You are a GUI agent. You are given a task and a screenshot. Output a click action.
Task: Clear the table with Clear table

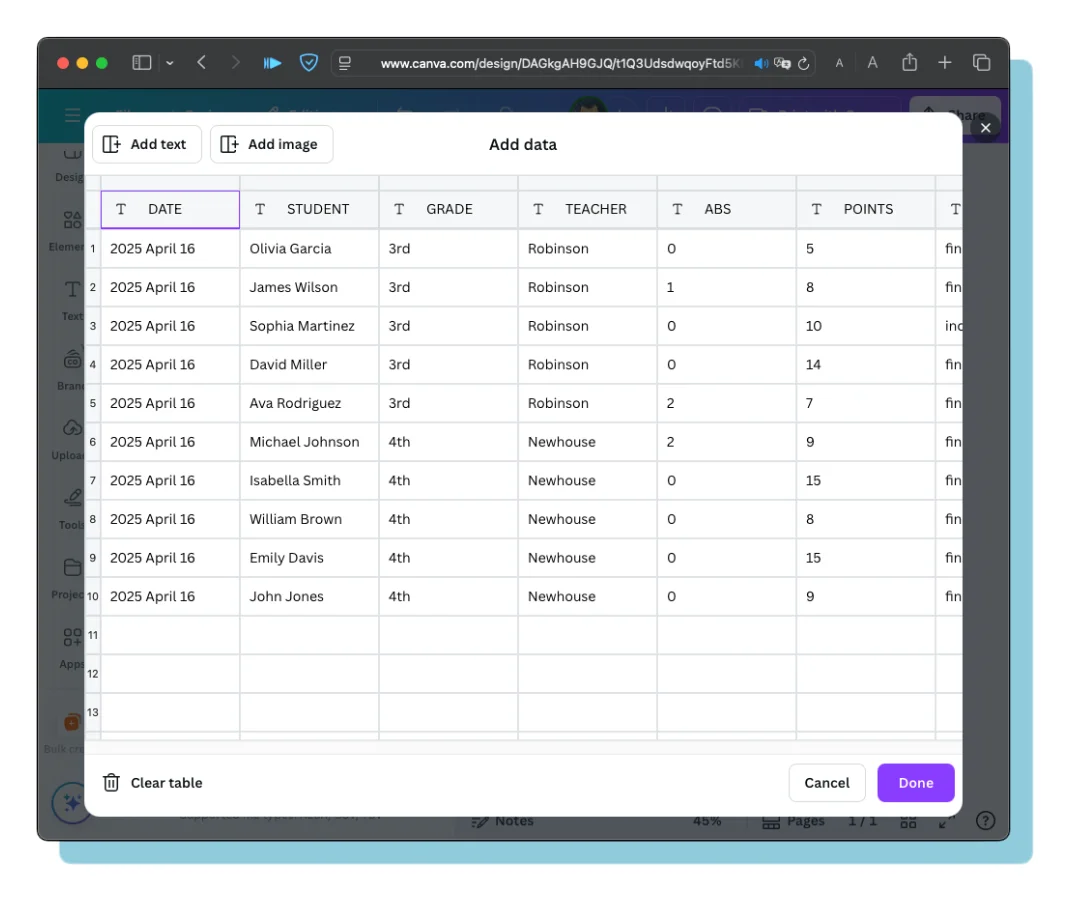152,783
